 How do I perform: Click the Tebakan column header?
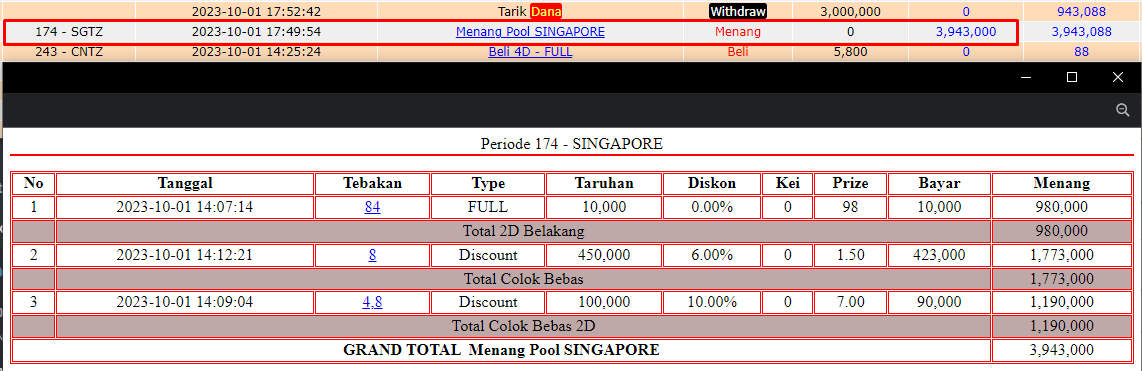coord(372,184)
